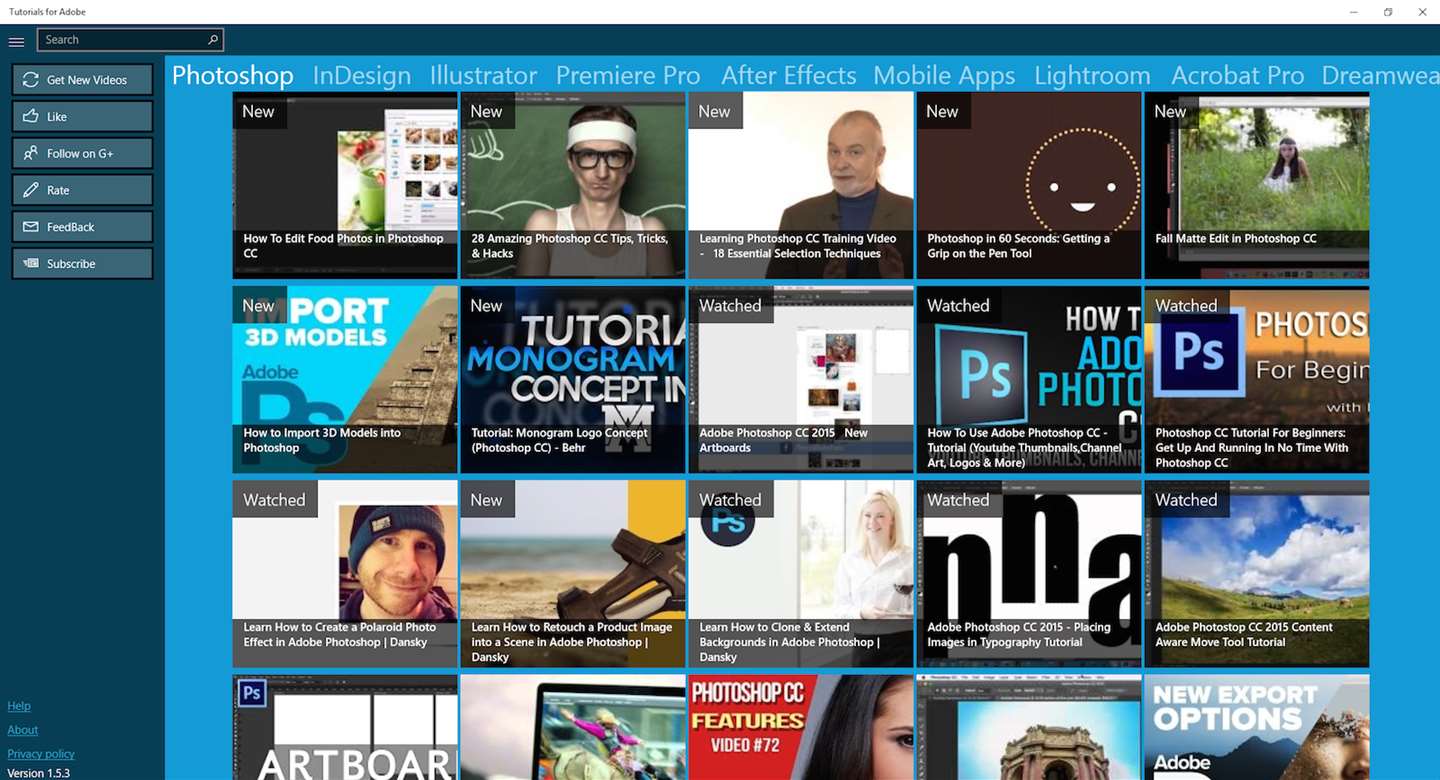Viewport: 1440px width, 780px height.
Task: Open Youtube Thumbnails, Channel Art tutorial video
Action: 1029,380
